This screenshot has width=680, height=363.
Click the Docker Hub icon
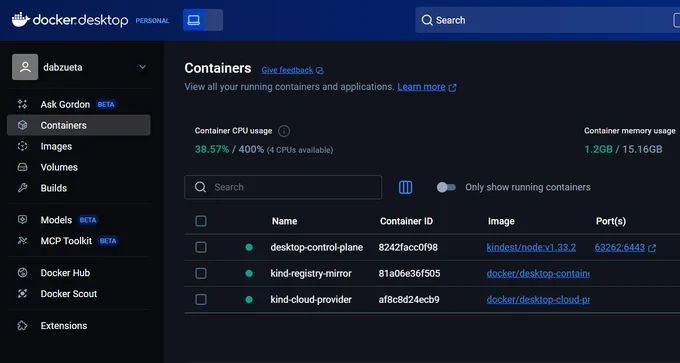[x=23, y=273]
